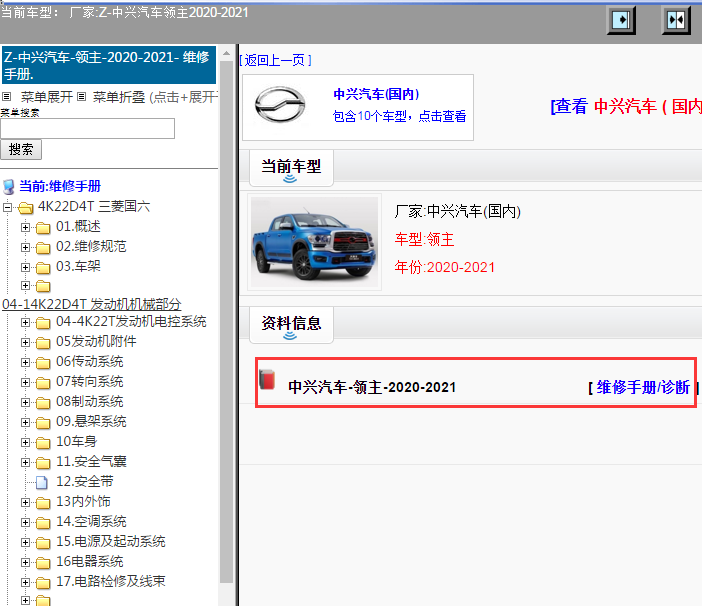The image size is (702, 606).
Task: Select the 当前车型 section tab
Action: [x=291, y=168]
